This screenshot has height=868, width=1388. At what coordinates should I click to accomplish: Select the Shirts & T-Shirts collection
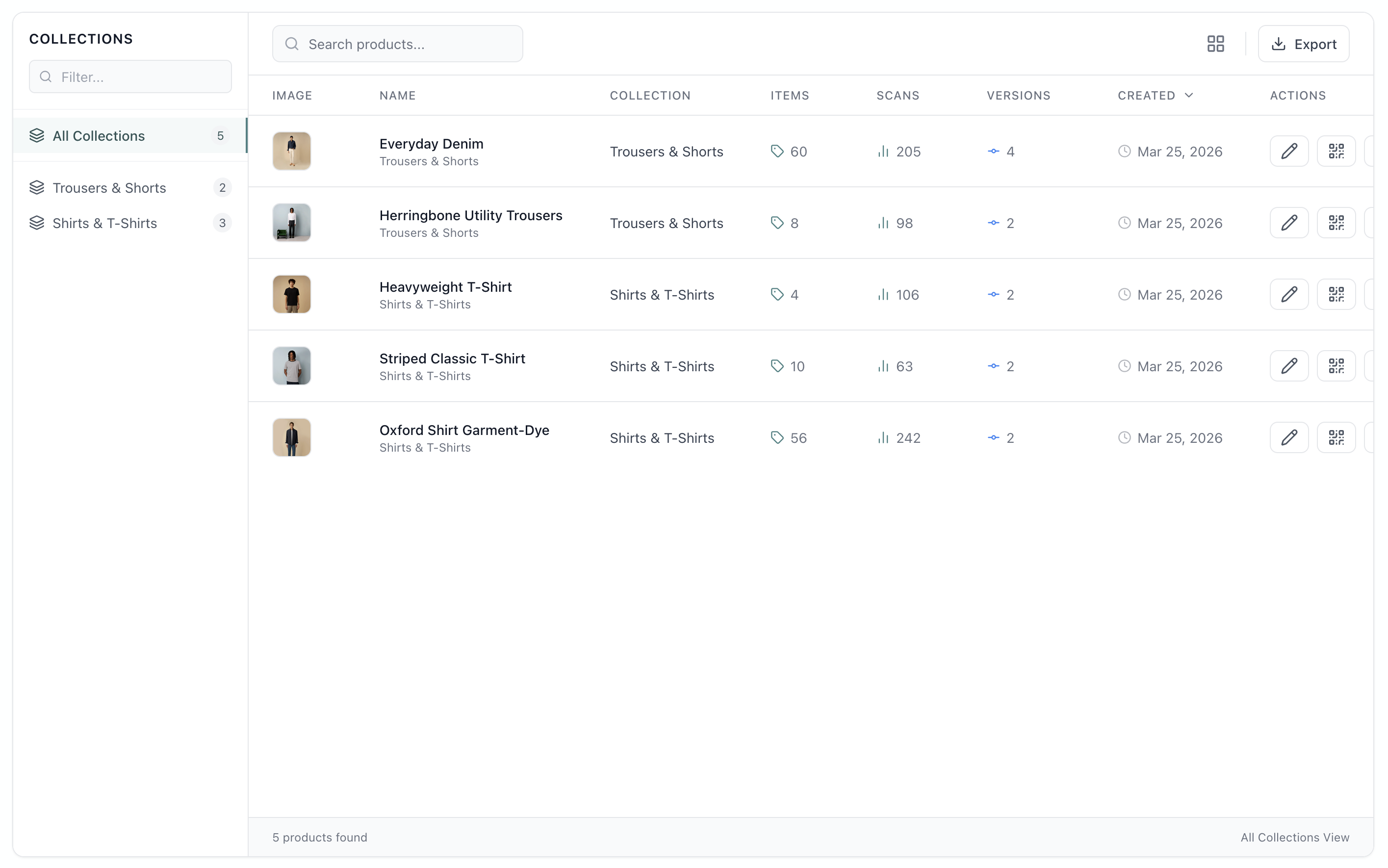click(x=104, y=223)
